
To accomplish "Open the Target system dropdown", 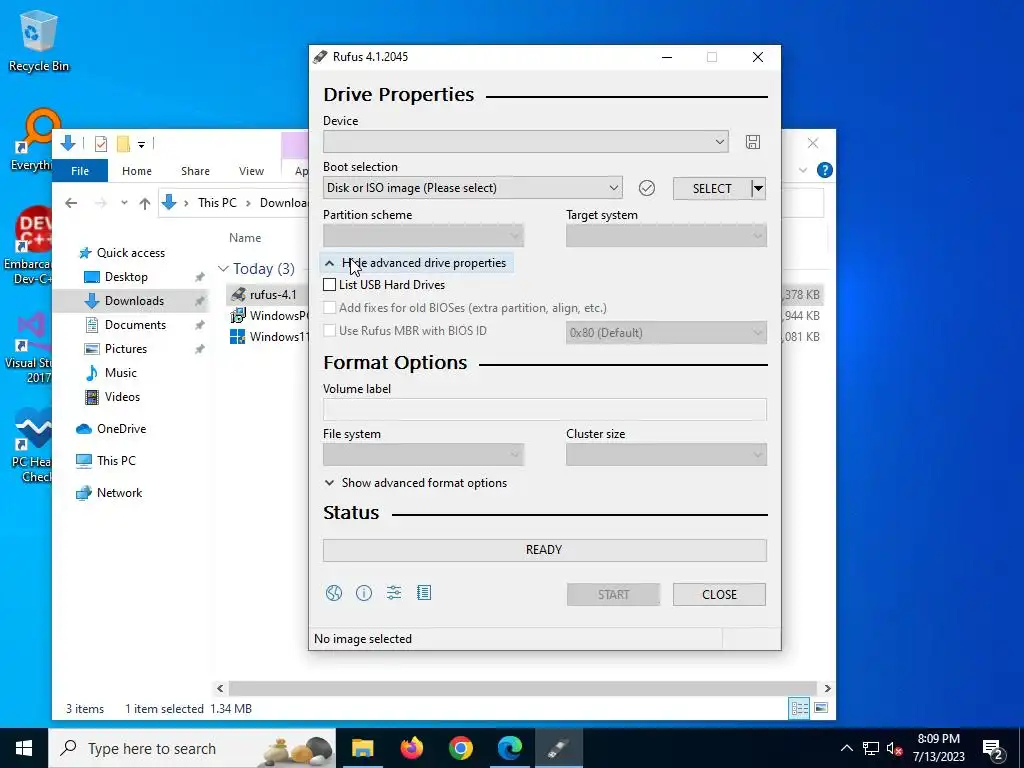I will (x=666, y=235).
